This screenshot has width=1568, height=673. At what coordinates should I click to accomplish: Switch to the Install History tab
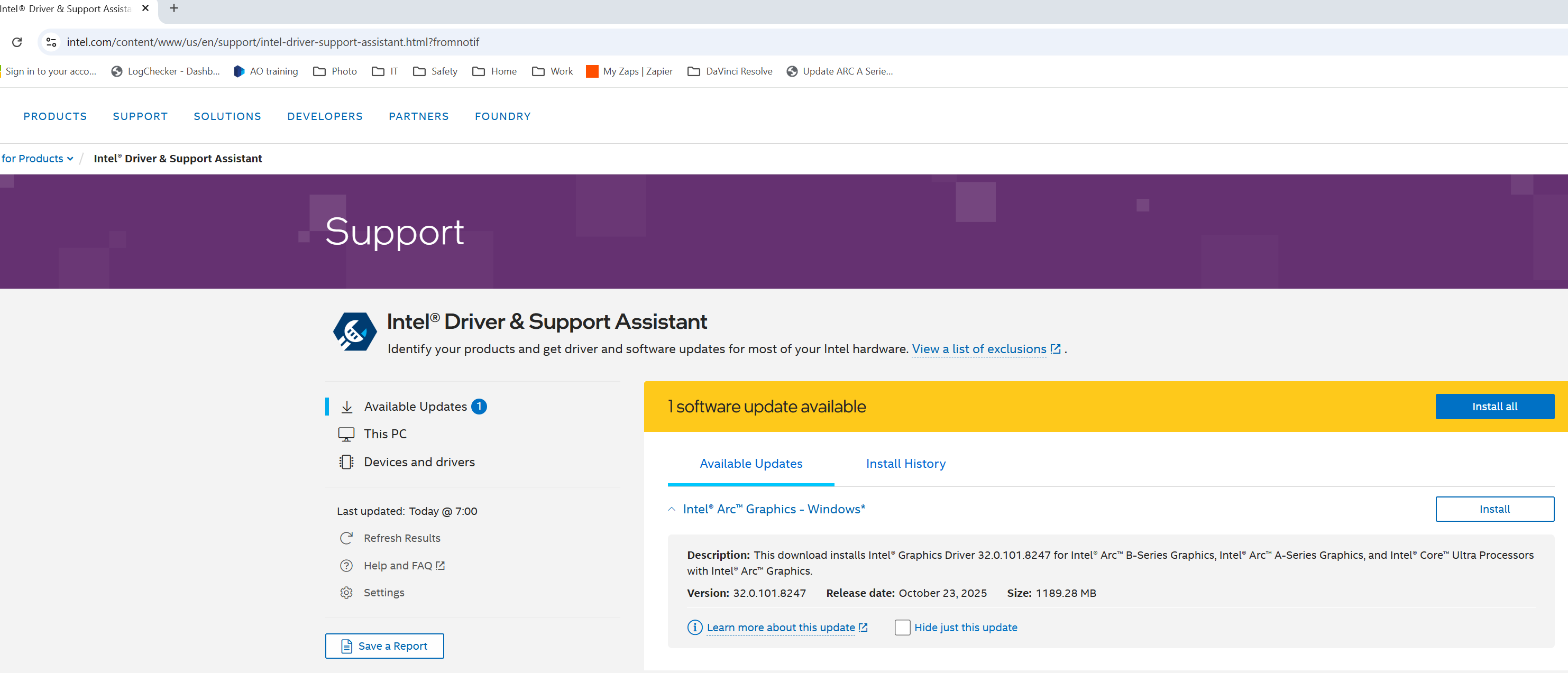pos(905,464)
